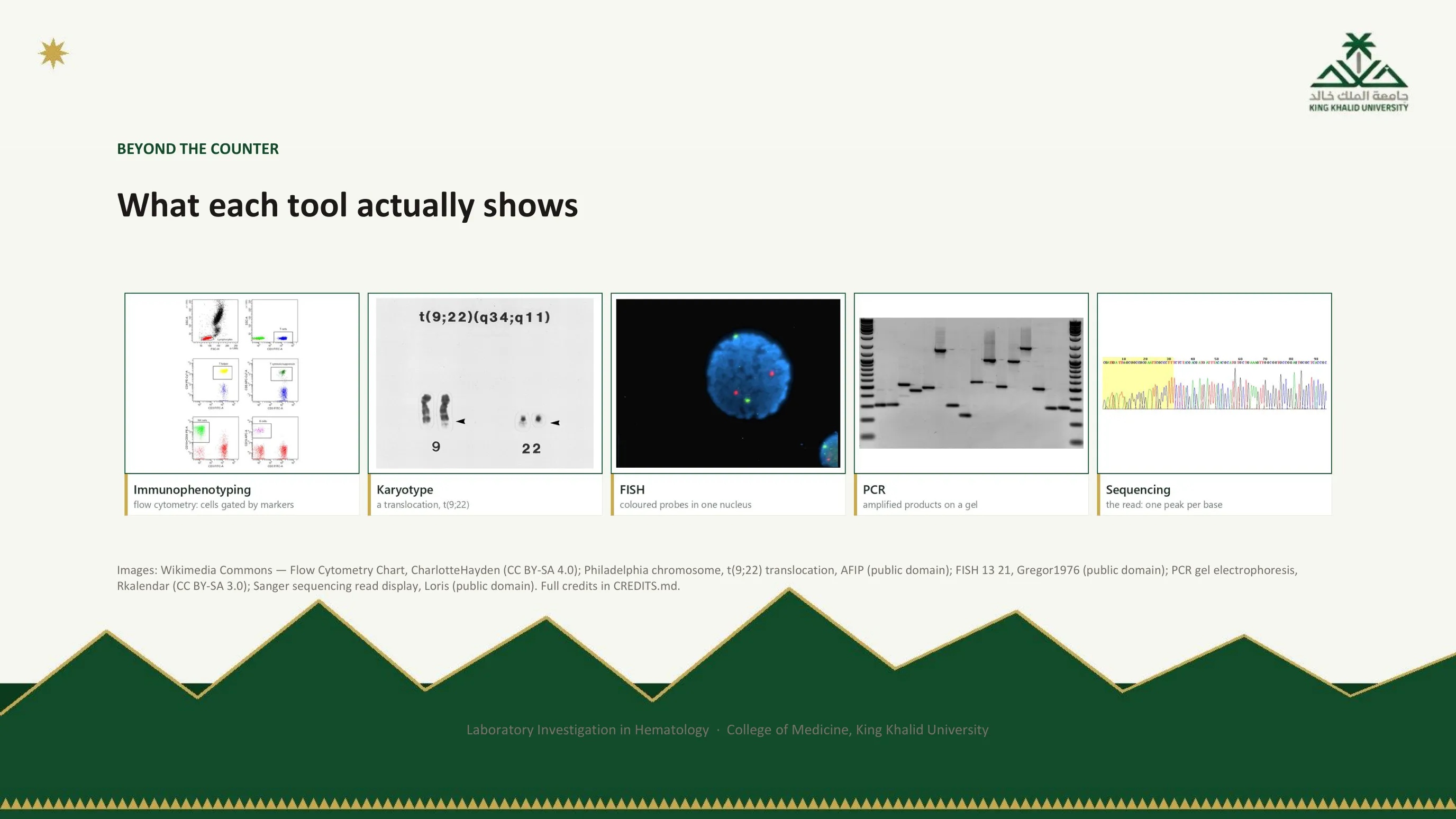Screen dimensions: 1456x819
Task: Click 'amplified products on a gel' subtitle
Action: click(x=920, y=505)
